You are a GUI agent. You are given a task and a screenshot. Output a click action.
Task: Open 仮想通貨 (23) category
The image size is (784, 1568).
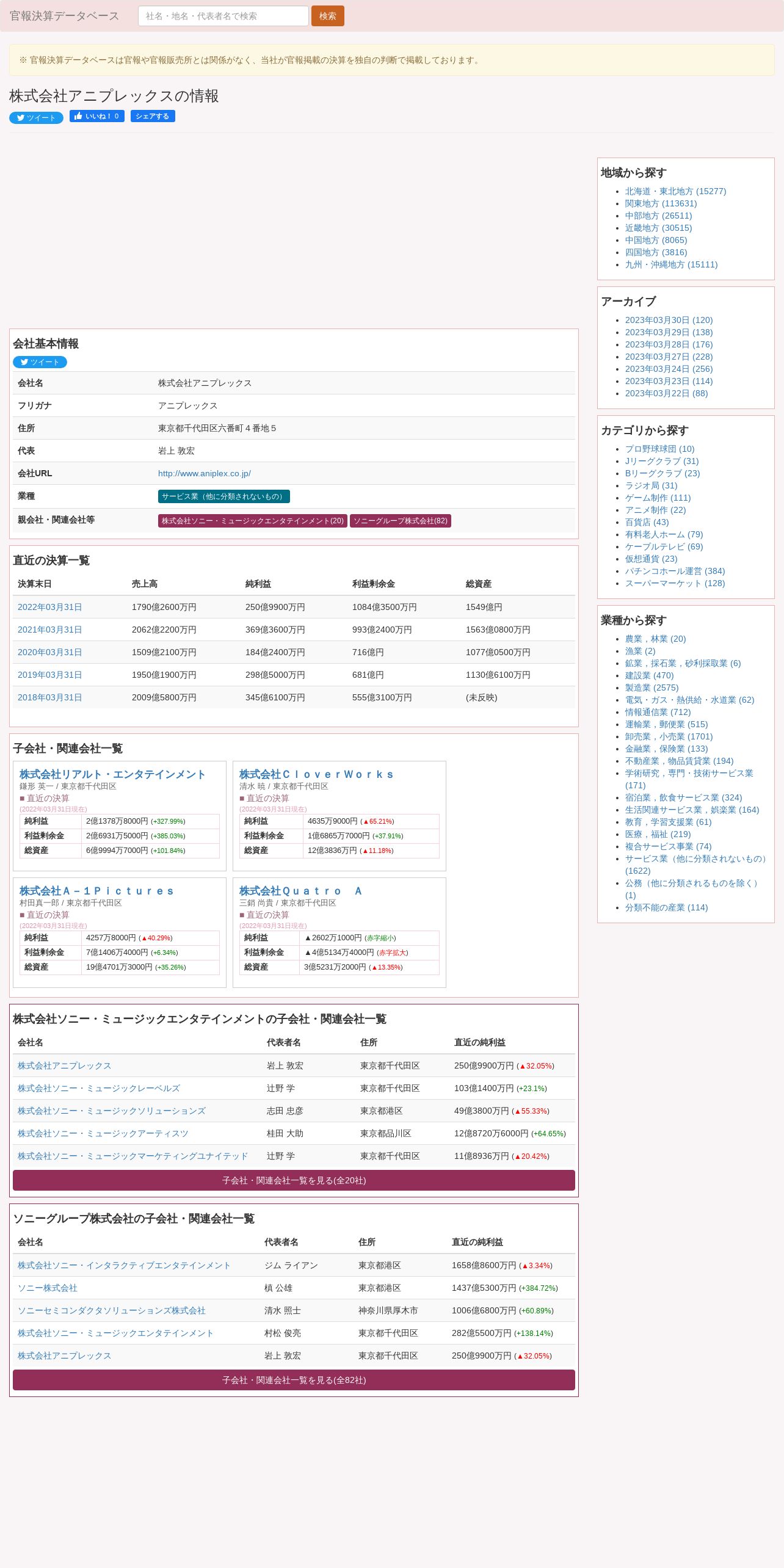coord(651,559)
